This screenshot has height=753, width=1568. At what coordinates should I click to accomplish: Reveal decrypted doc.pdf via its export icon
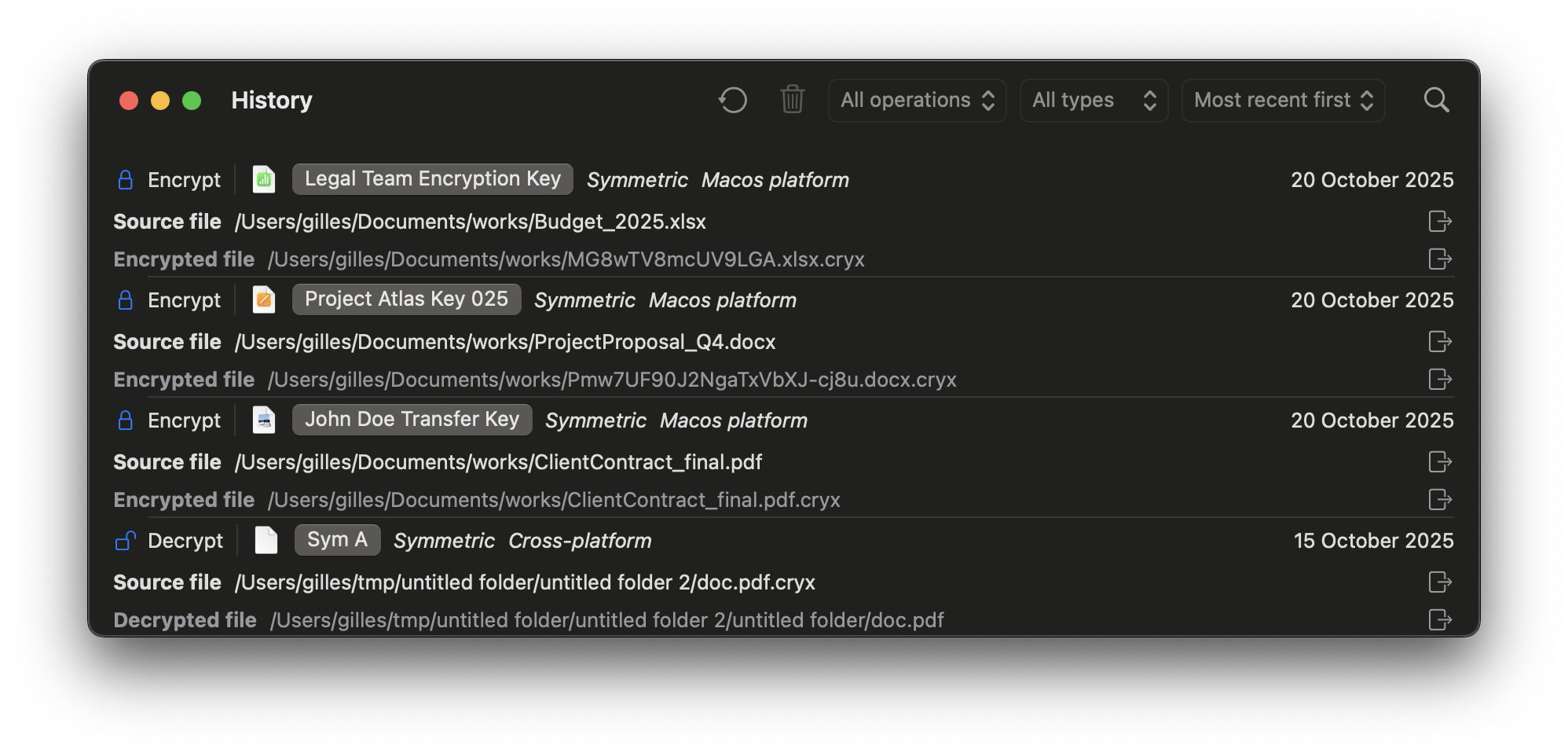[x=1439, y=619]
